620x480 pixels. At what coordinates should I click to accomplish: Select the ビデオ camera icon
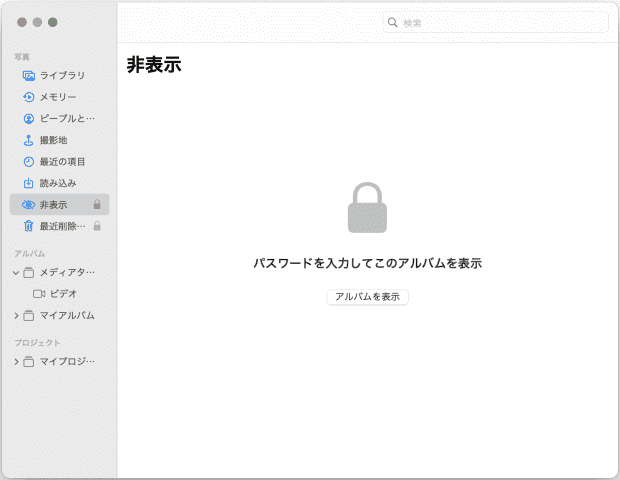[39, 294]
